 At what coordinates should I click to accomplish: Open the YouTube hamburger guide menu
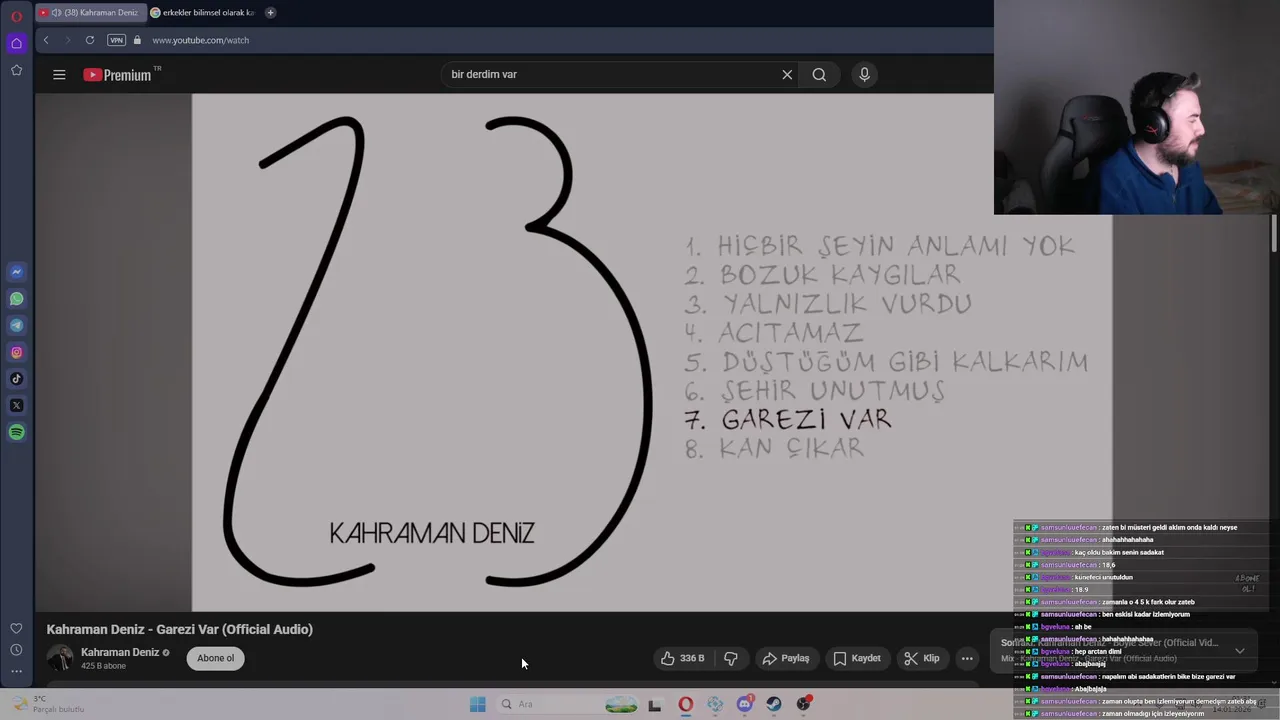click(x=59, y=74)
